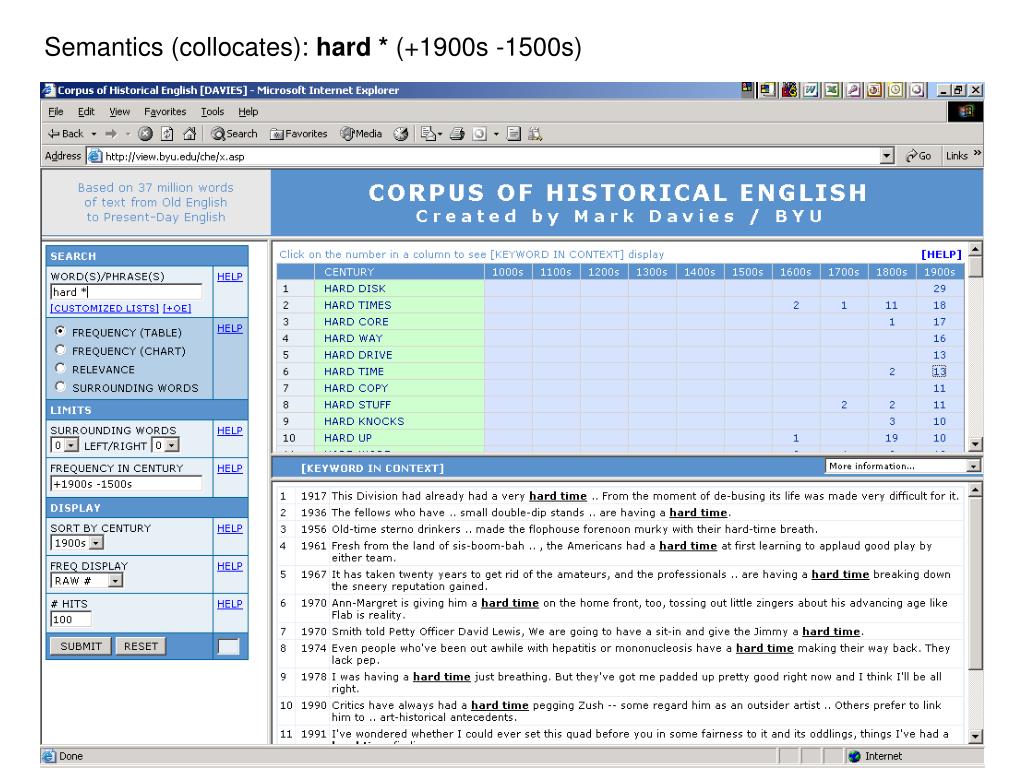Click the Internet Explorer title bar icon

[48, 90]
